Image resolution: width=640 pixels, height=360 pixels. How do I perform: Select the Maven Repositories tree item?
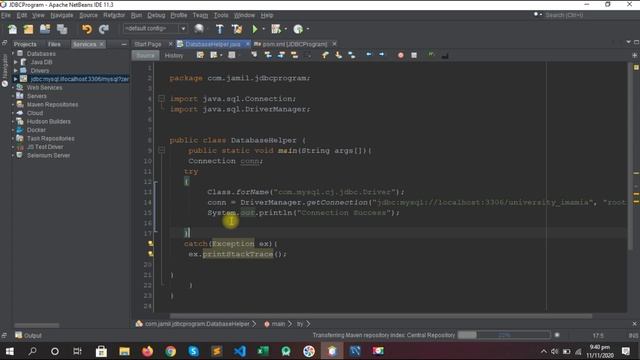[x=52, y=104]
